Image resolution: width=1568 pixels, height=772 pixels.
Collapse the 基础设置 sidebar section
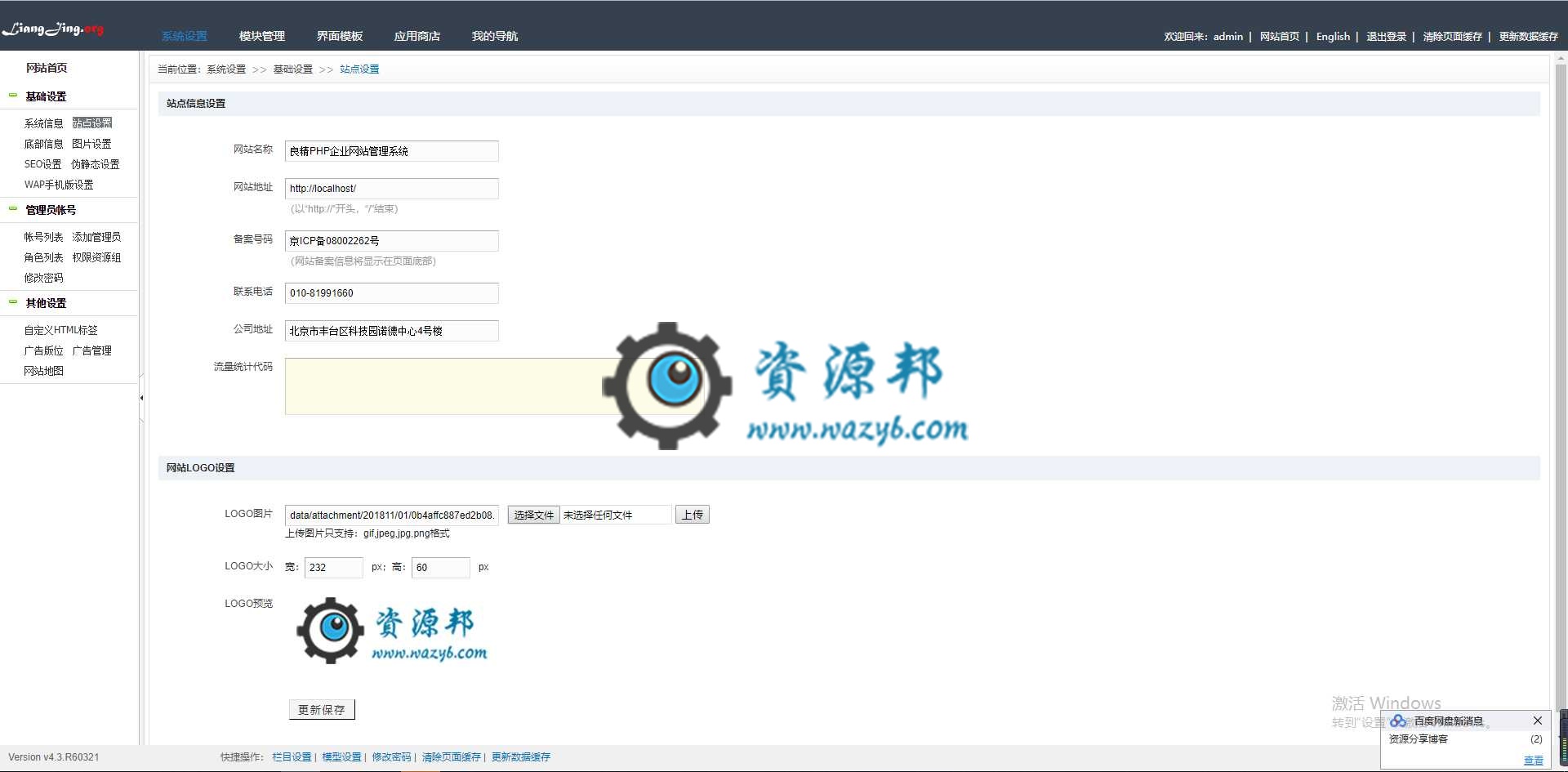[x=13, y=96]
